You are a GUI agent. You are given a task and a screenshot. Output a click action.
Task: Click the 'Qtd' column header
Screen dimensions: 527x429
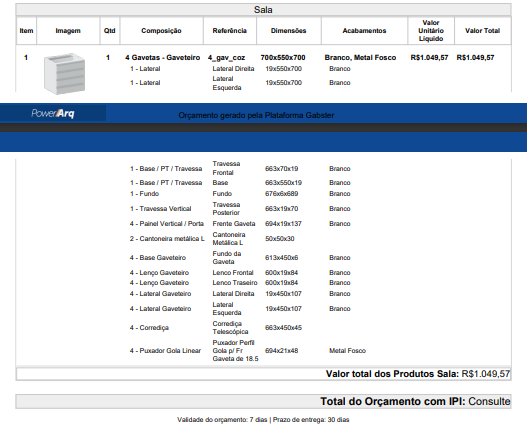tap(110, 31)
